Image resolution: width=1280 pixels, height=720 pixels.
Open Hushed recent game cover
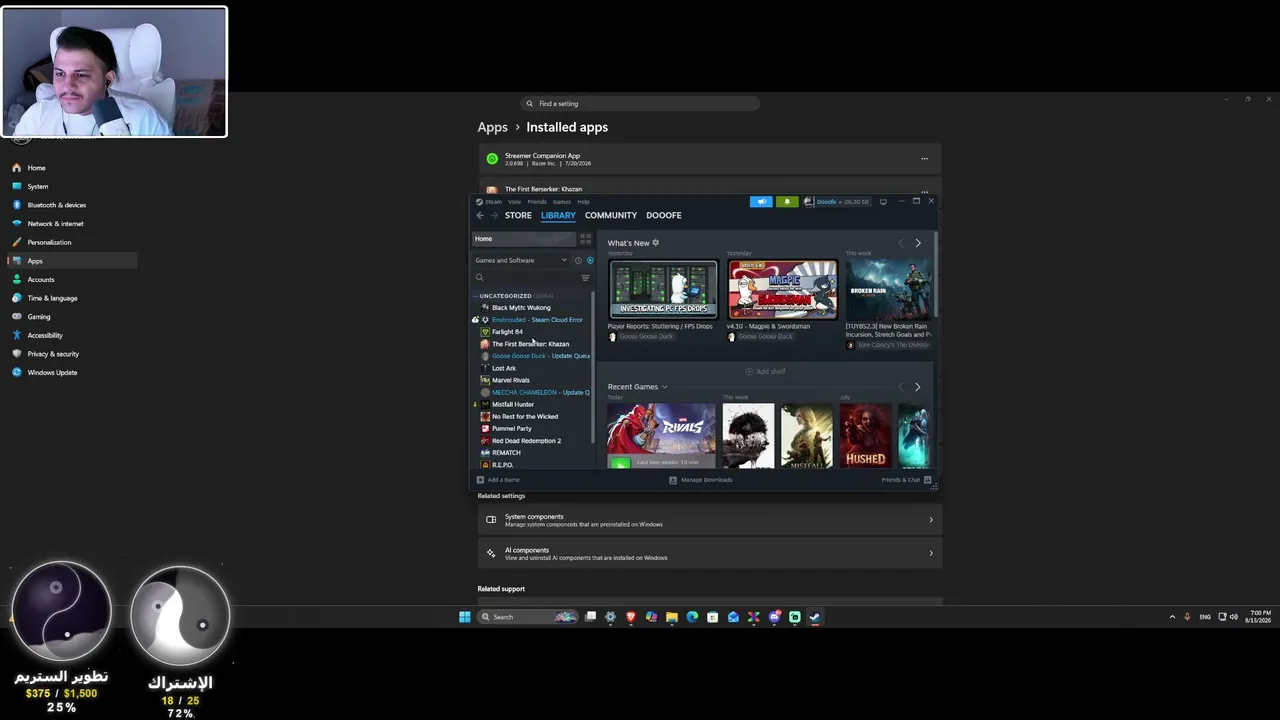pos(865,435)
